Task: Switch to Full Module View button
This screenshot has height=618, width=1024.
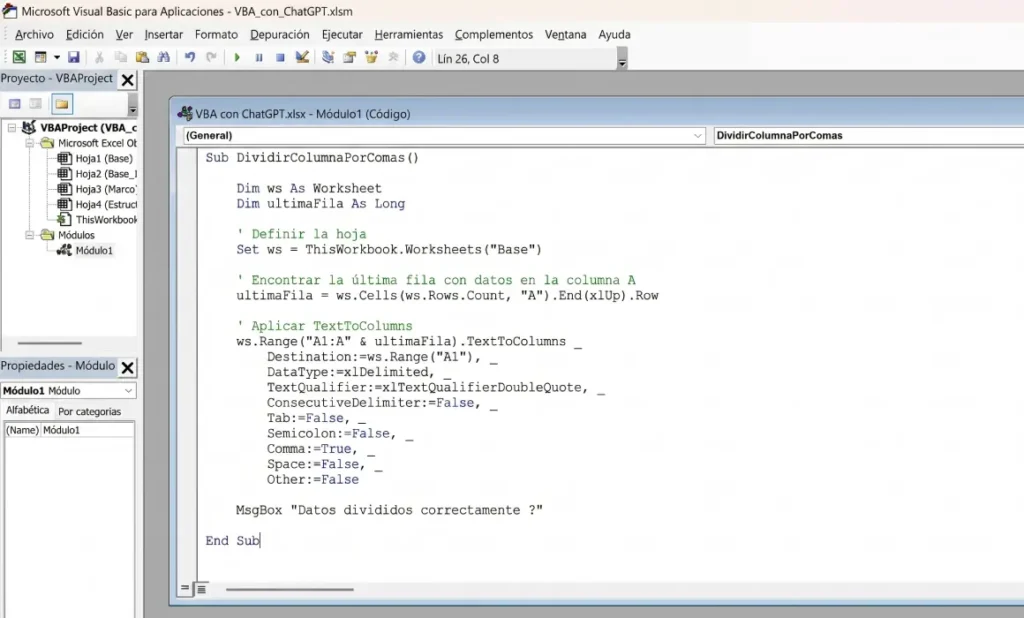Action: pos(201,589)
